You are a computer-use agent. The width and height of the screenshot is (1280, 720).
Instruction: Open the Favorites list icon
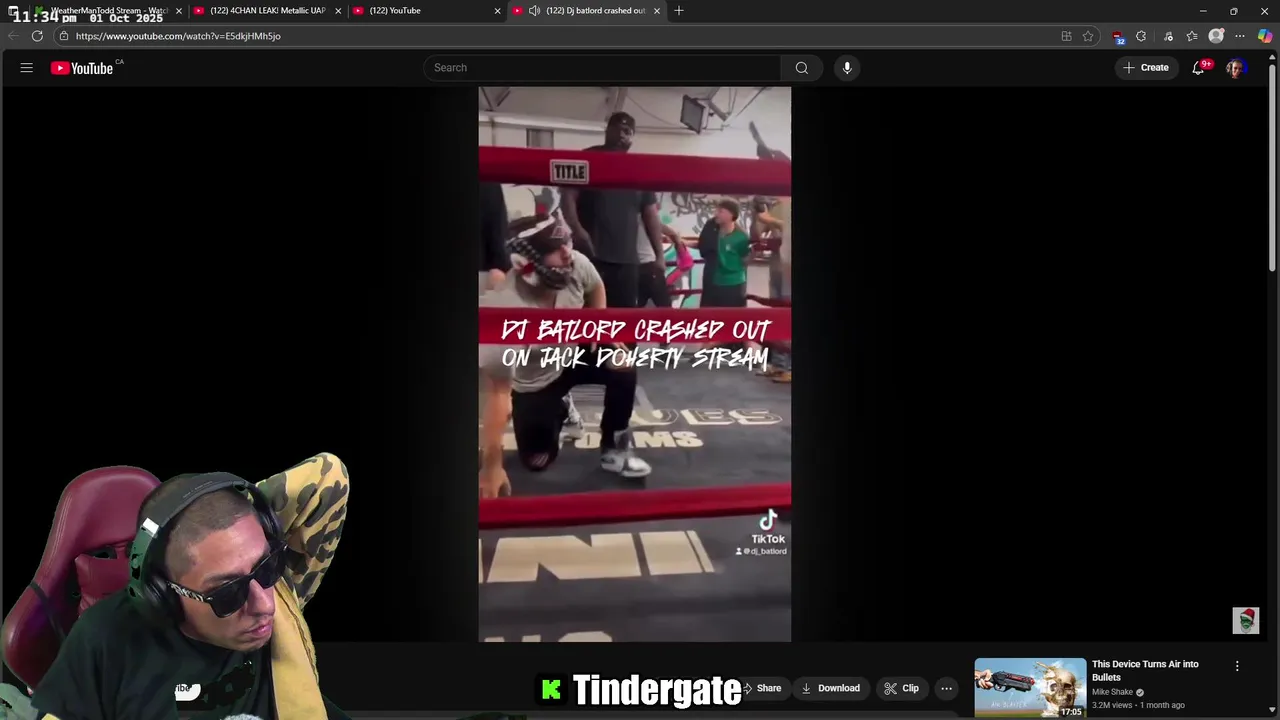point(1192,36)
